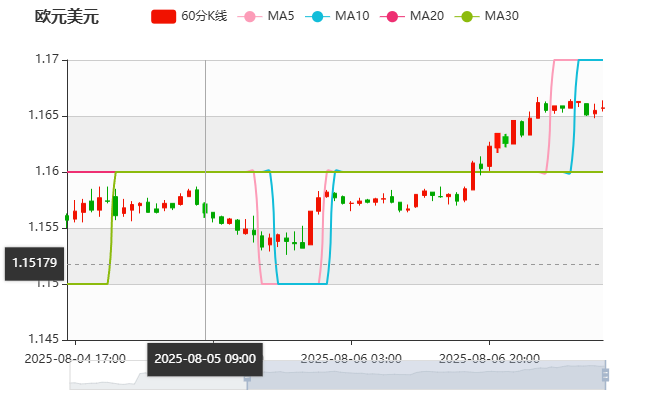Click the 2025-08-05 09:00 crosshair time label
670x400 pixels.
tap(205, 359)
